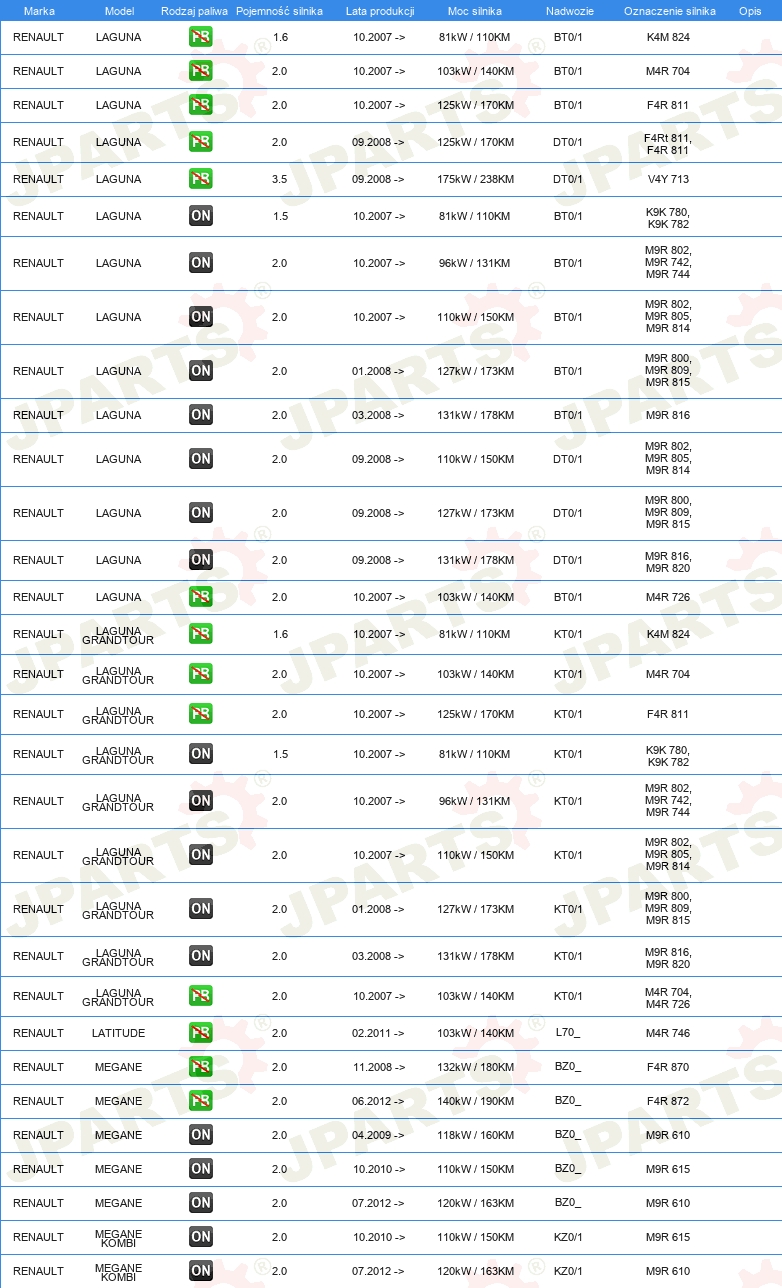Click the diesel ON icon in the DT0/1 127kW row
Viewport: 782px width, 1288px height.
201,513
